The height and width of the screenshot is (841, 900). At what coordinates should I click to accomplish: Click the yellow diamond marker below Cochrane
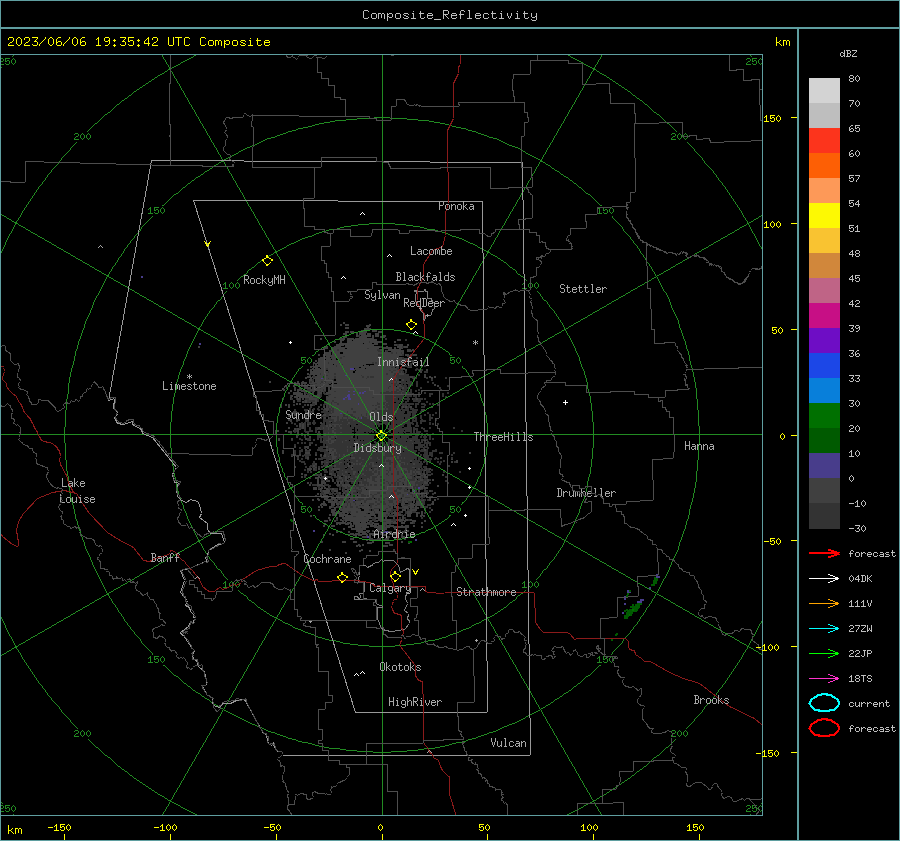tap(343, 578)
